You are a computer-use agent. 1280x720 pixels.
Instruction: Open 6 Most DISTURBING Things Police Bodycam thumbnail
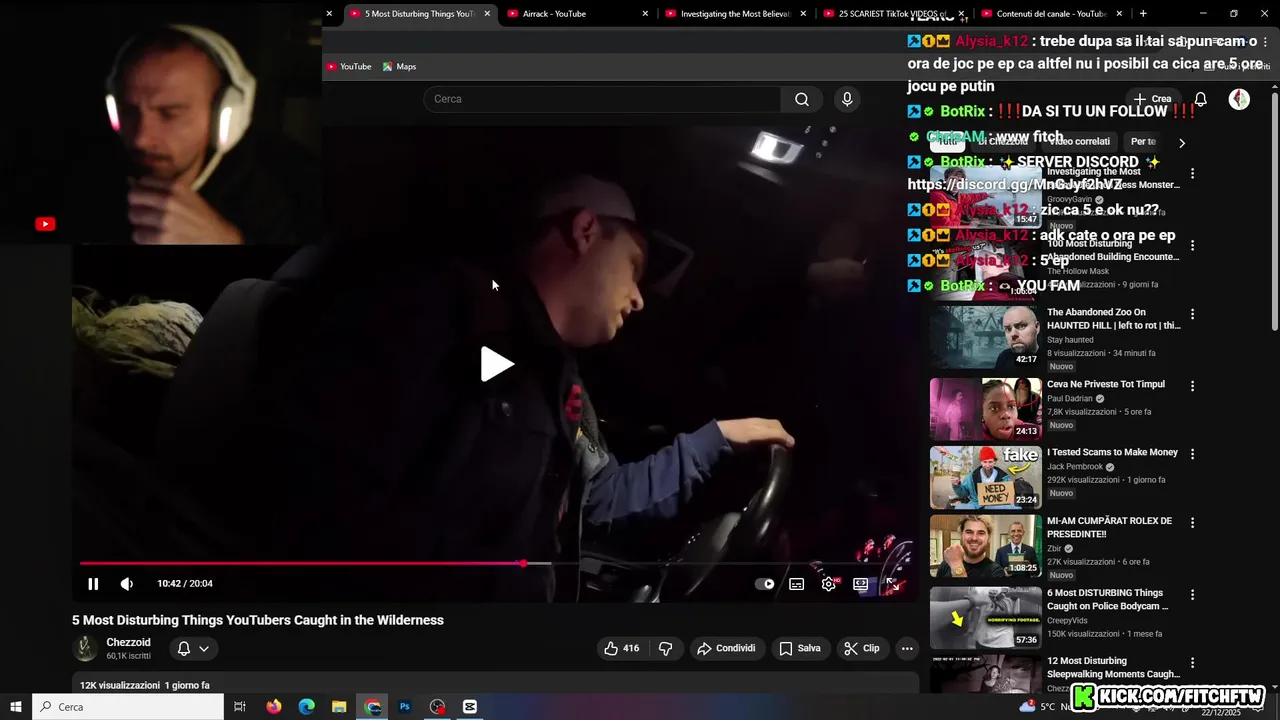point(985,618)
